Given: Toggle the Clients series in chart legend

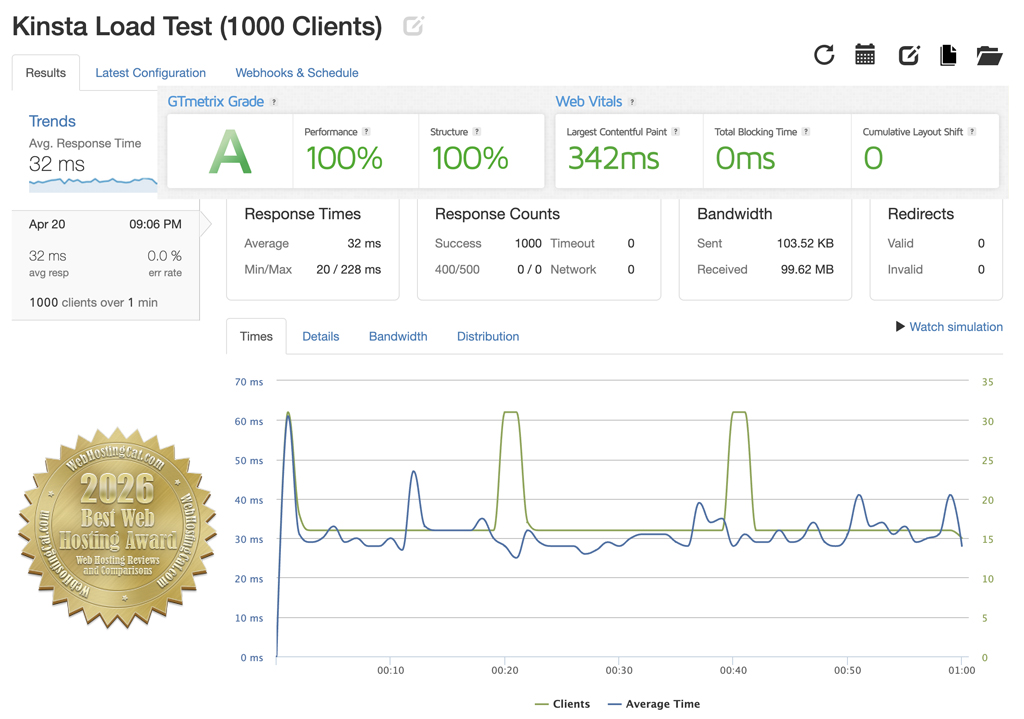Looking at the screenshot, I should point(562,703).
